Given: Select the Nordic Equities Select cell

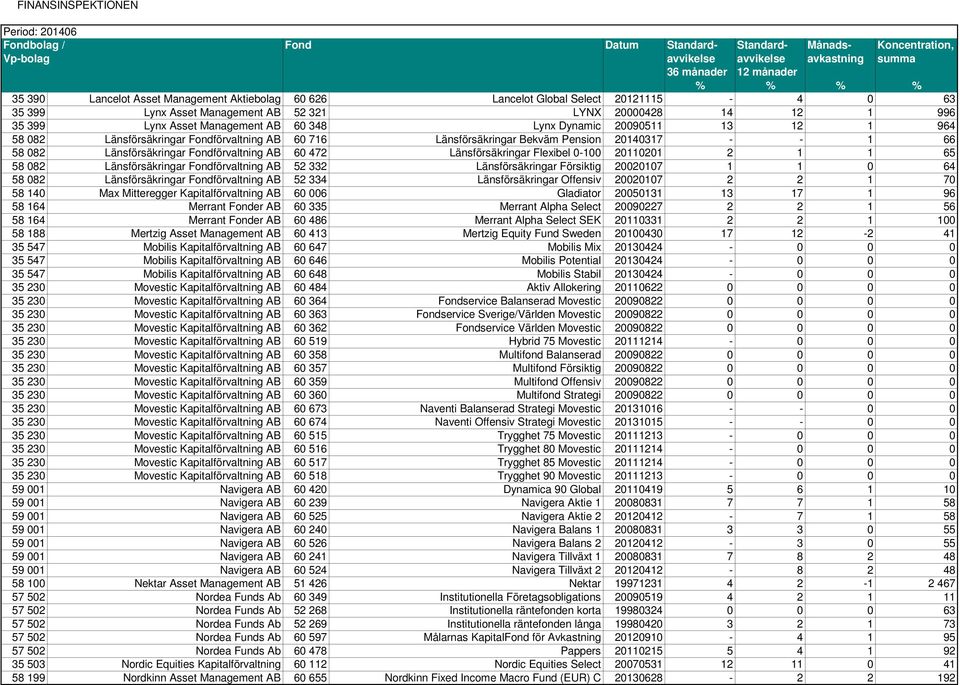Looking at the screenshot, I should pyautogui.click(x=465, y=665).
